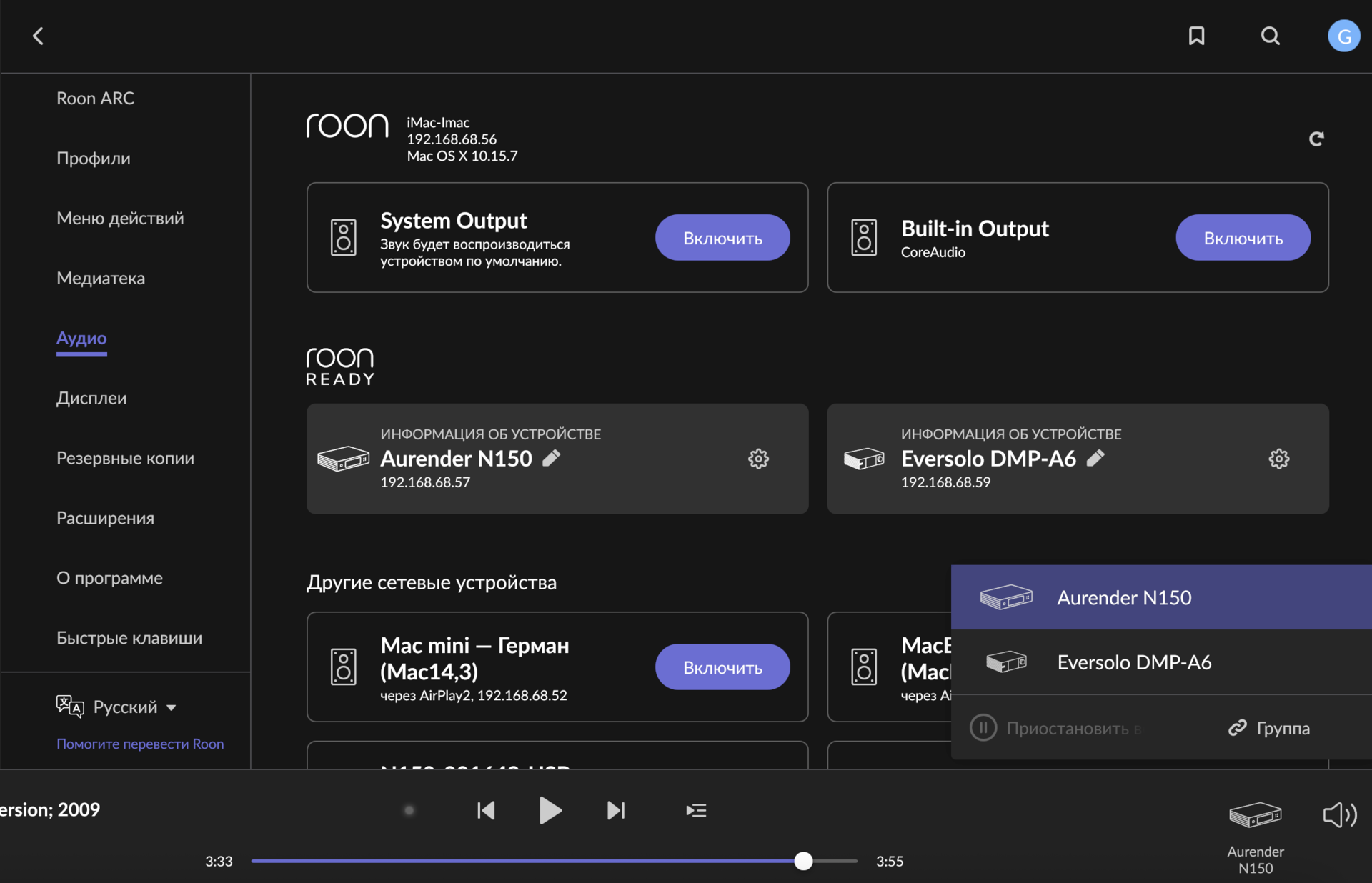The image size is (1372, 883).
Task: Open Дисплеи settings section
Action: point(91,398)
